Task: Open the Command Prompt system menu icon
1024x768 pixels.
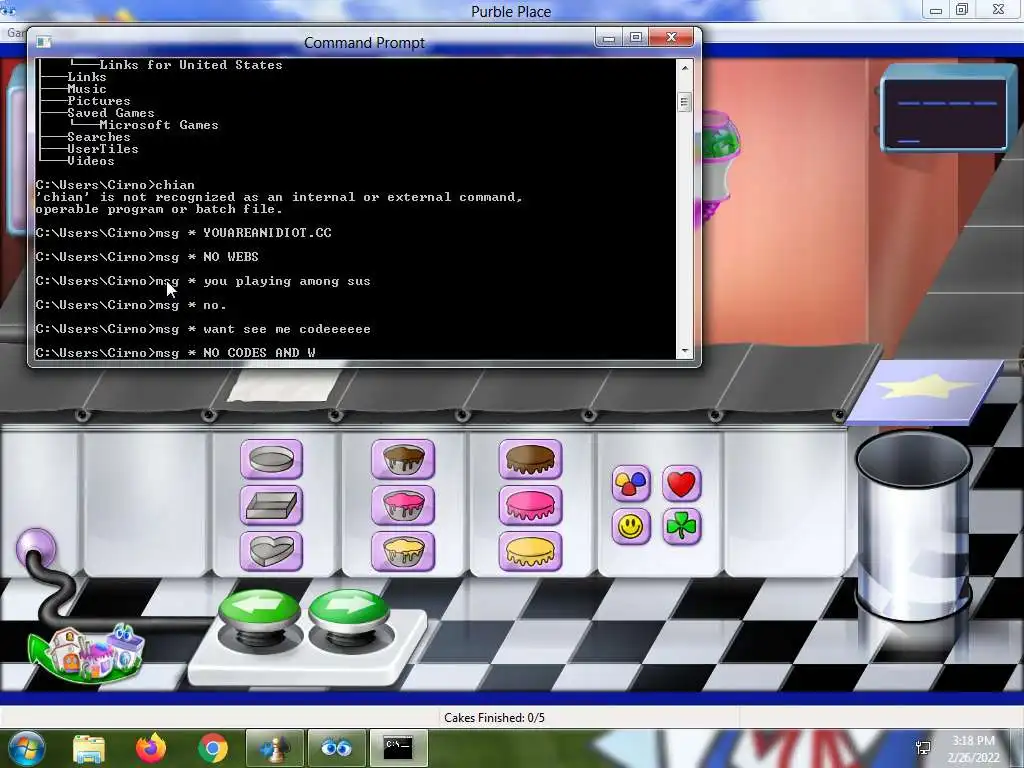Action: point(44,42)
